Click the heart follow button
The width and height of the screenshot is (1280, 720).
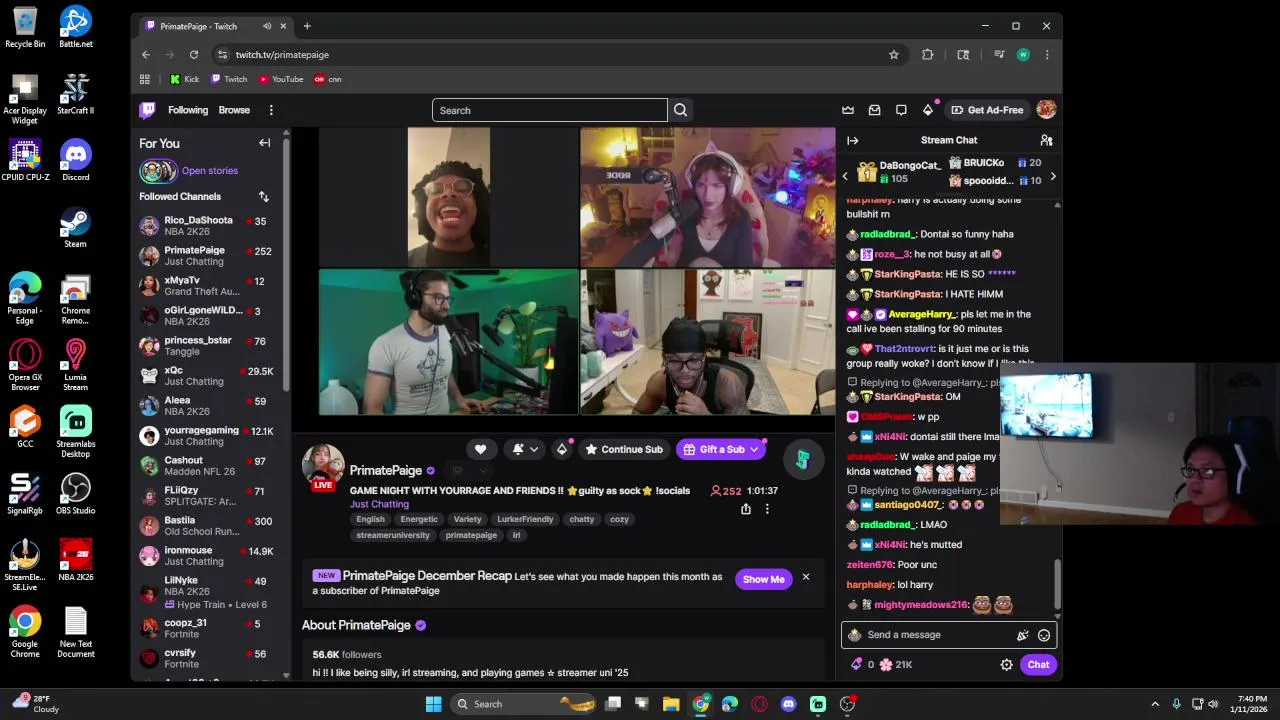(480, 449)
